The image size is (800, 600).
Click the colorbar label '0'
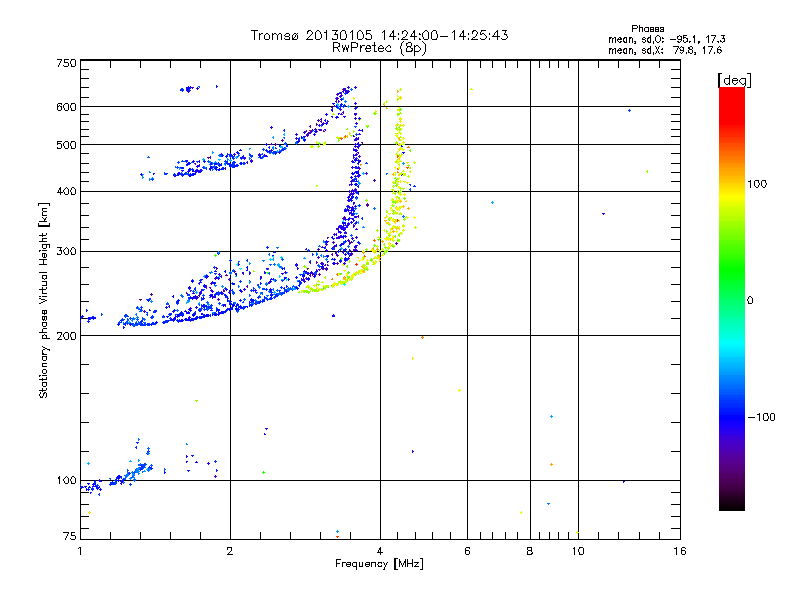(x=750, y=301)
